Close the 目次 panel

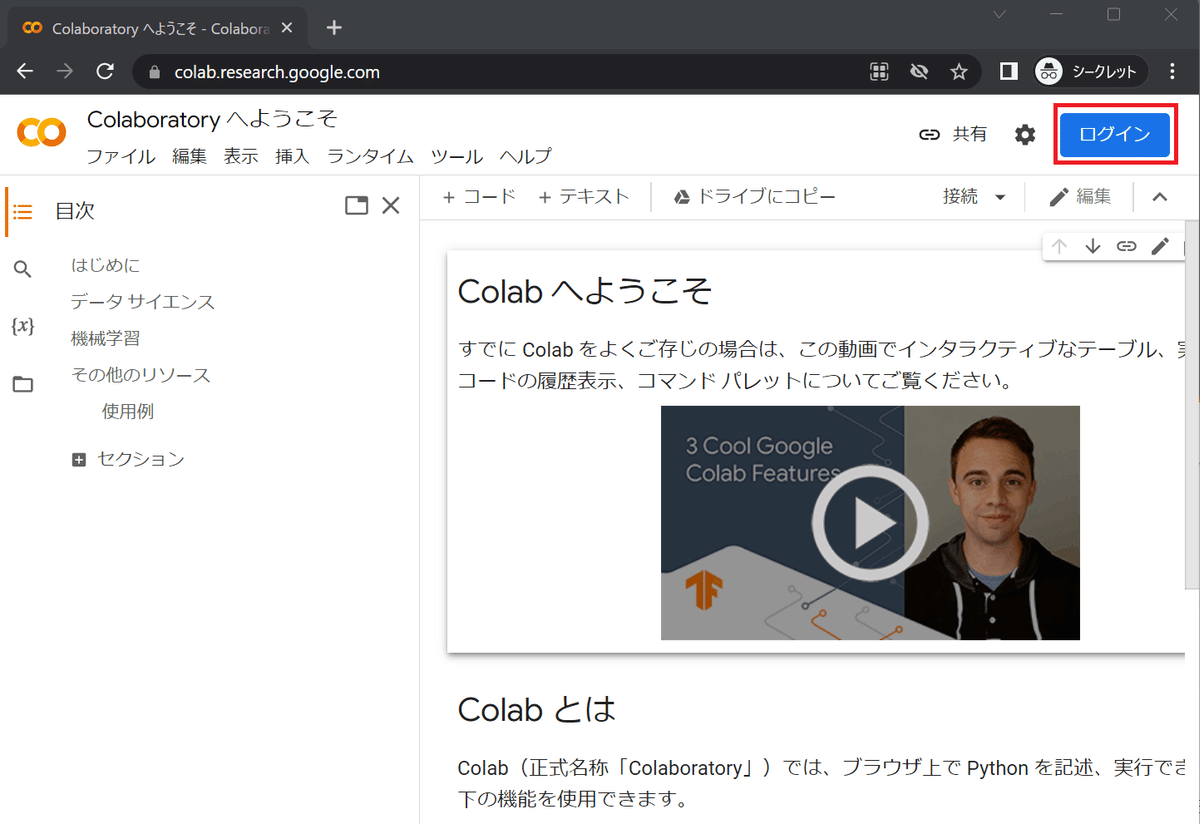point(391,206)
